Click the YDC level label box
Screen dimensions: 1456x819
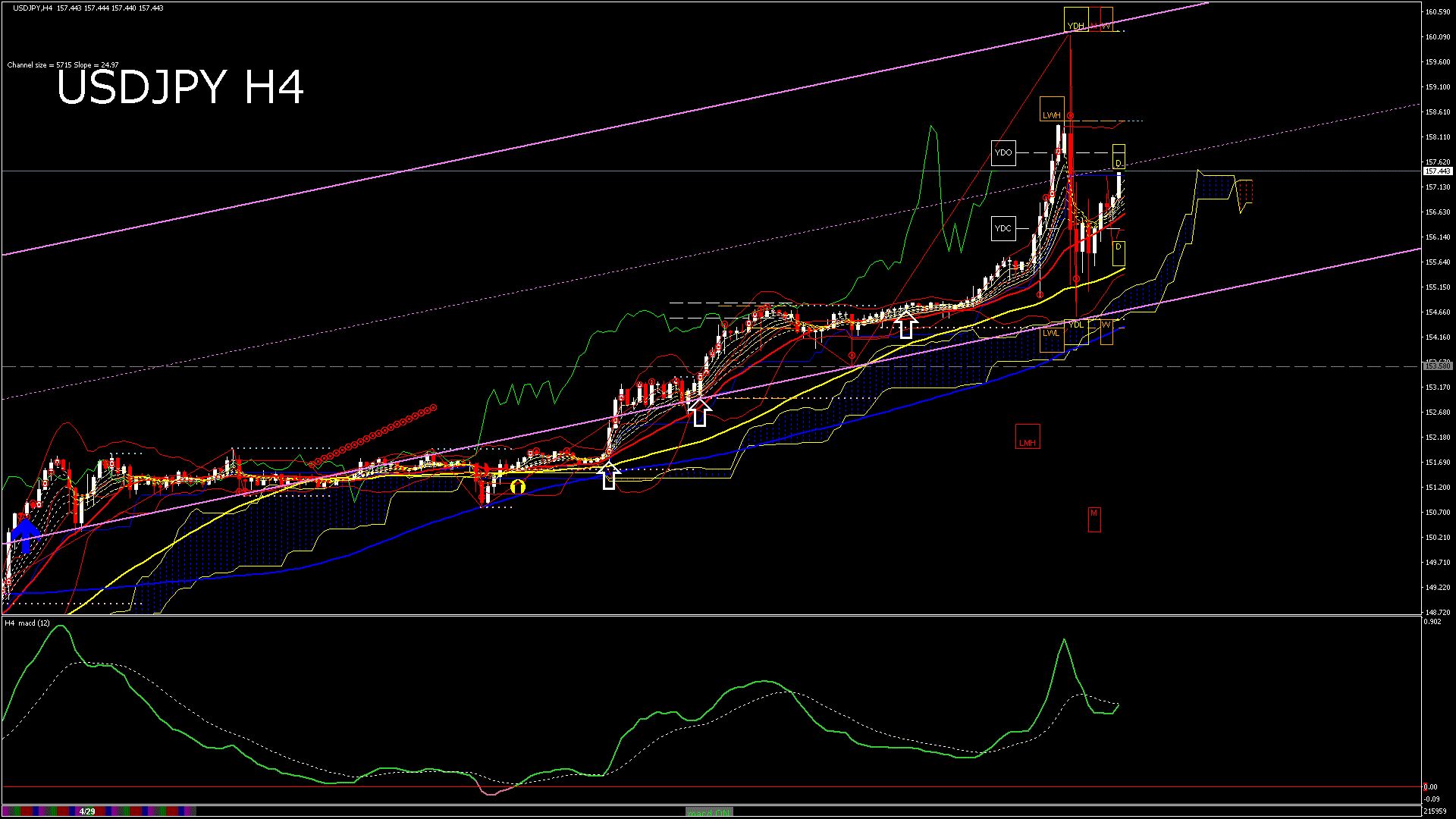(x=1003, y=228)
